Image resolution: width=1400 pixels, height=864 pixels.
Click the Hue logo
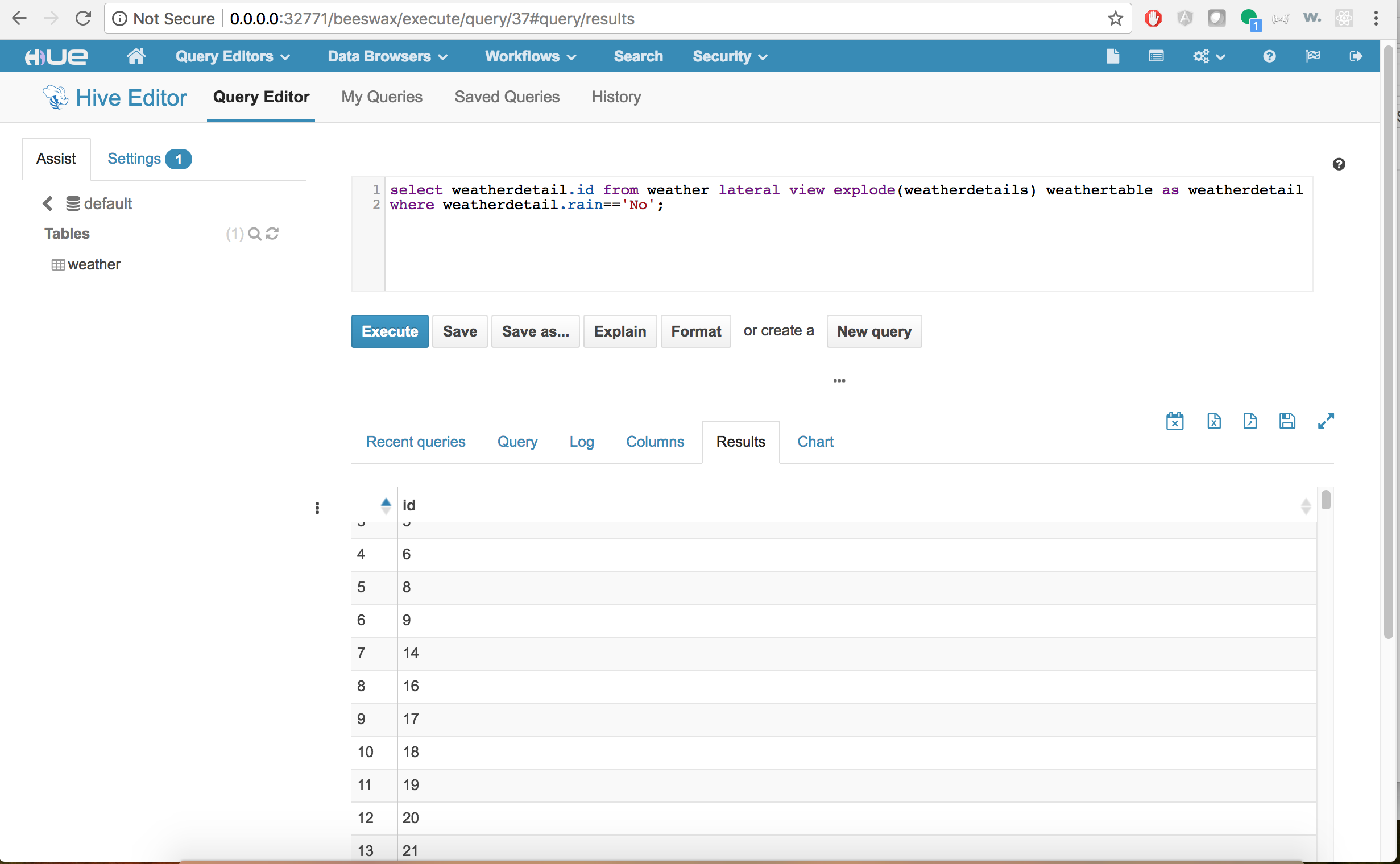[x=56, y=56]
